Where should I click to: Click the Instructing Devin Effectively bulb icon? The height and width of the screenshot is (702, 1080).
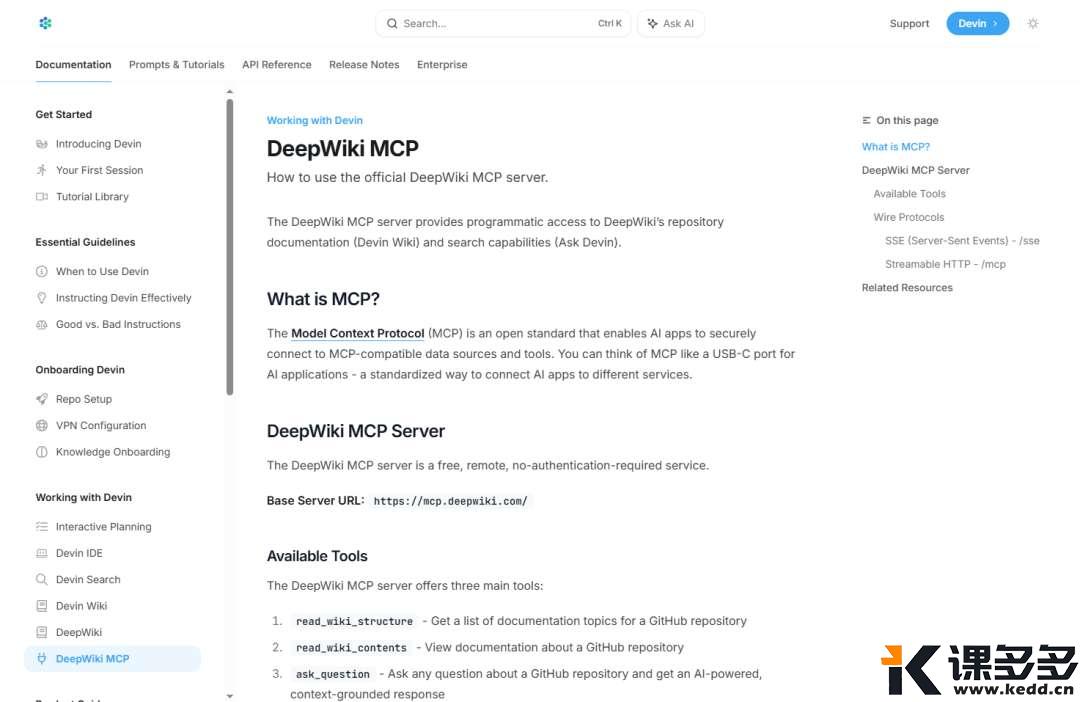(42, 298)
